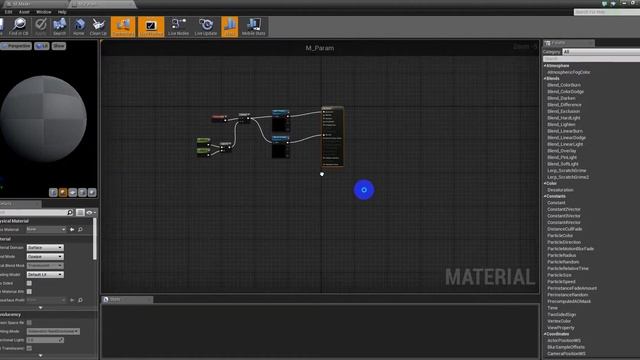The width and height of the screenshot is (640, 360).
Task: Browse to Subsurface Profile with its magnifier icon
Action: coord(80,300)
